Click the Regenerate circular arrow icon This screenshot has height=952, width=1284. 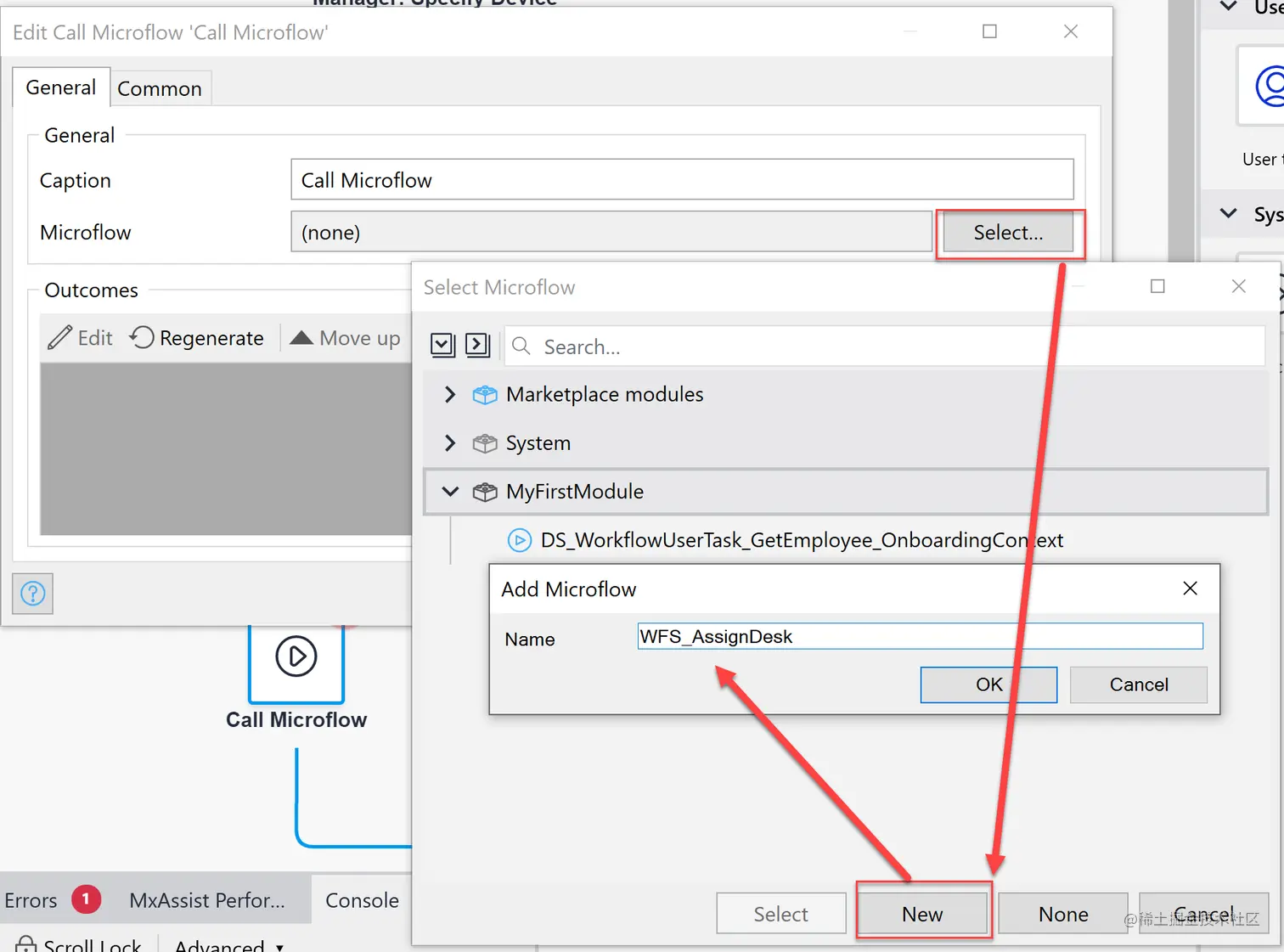[142, 337]
